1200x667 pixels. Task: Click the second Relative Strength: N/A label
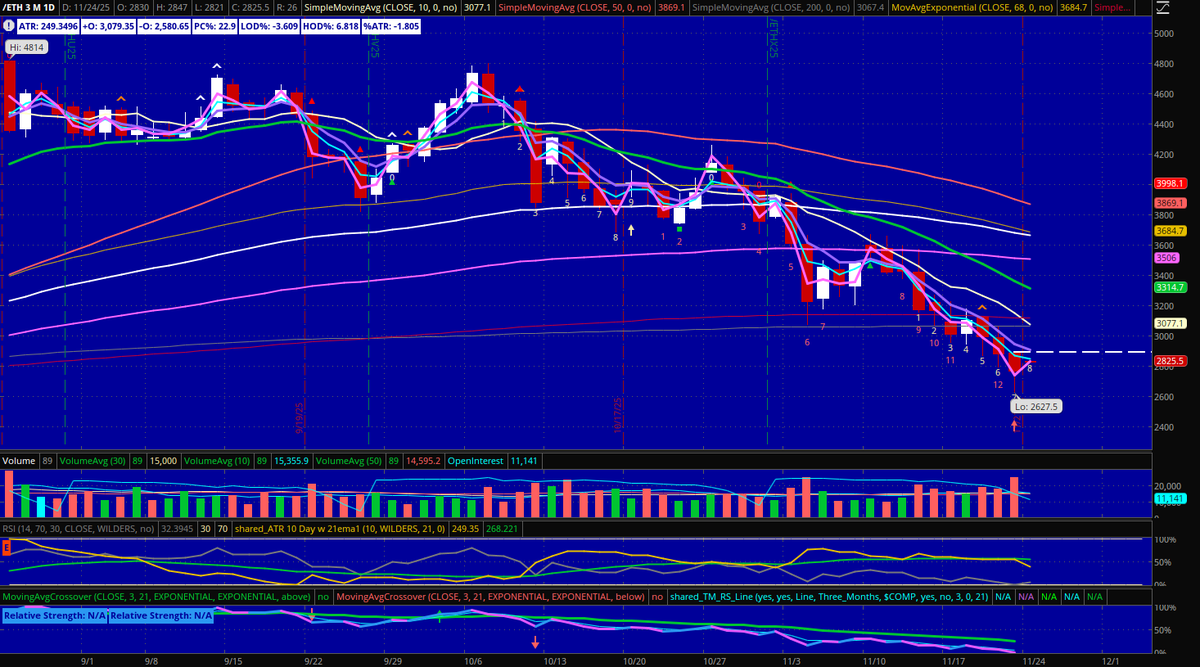tap(161, 615)
